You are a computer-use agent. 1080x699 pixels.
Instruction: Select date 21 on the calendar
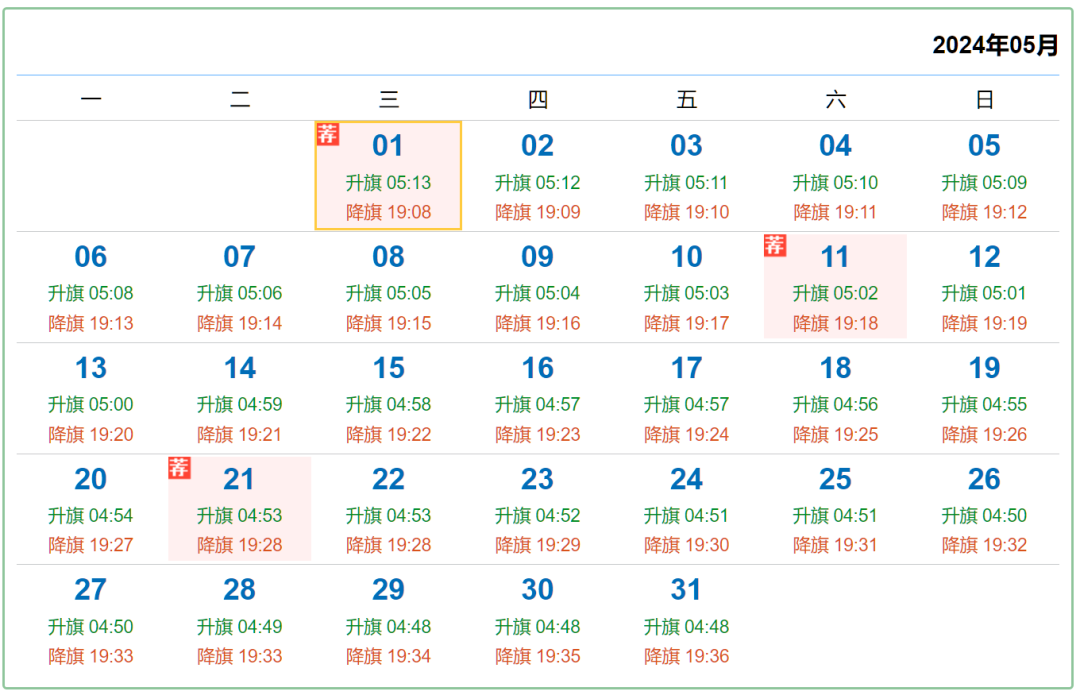[x=239, y=480]
